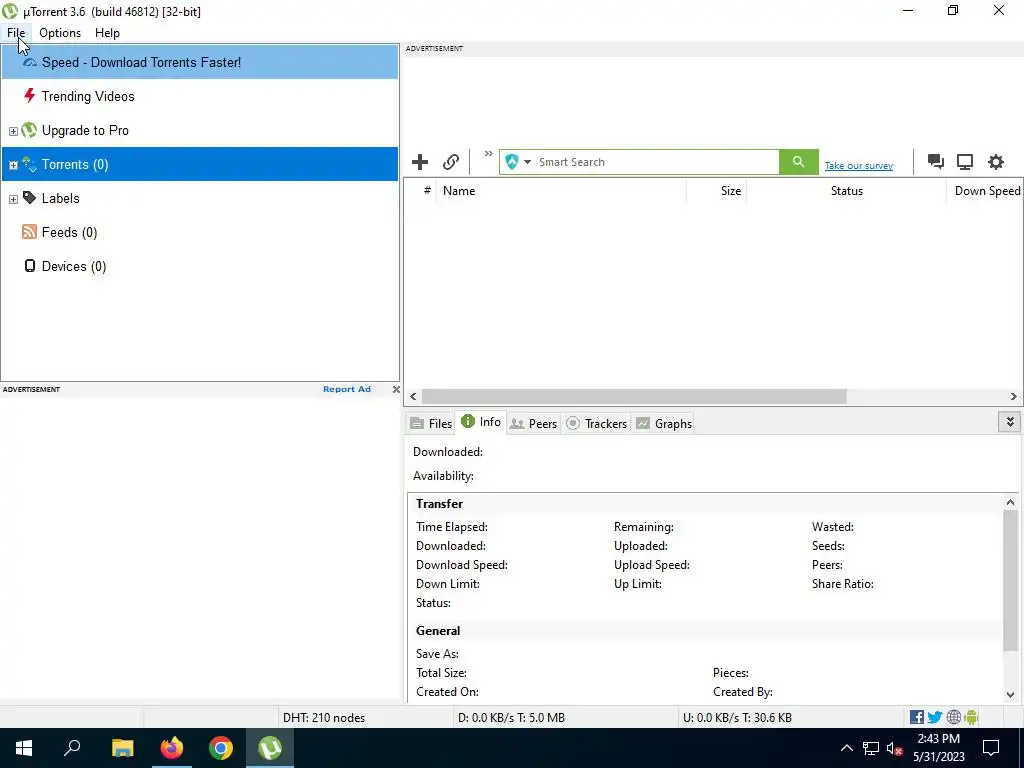The image size is (1024, 768).
Task: Launch Google Chrome from the taskbar
Action: [221, 748]
